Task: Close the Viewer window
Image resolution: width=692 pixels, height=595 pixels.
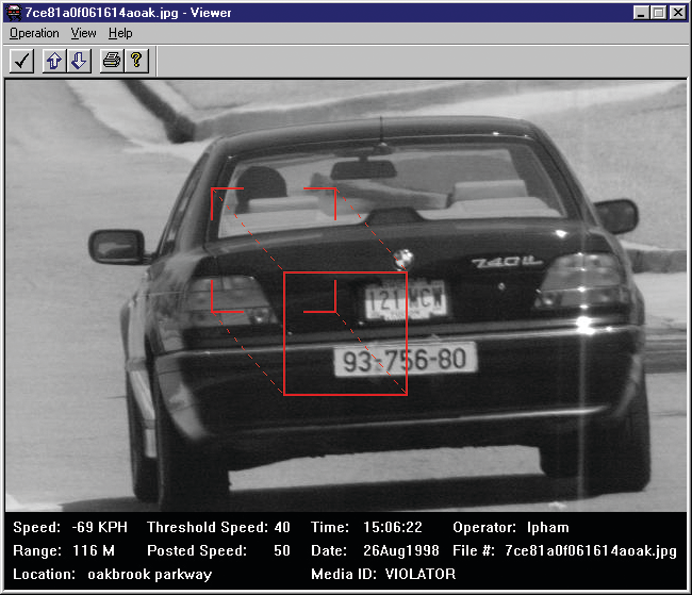Action: (677, 12)
